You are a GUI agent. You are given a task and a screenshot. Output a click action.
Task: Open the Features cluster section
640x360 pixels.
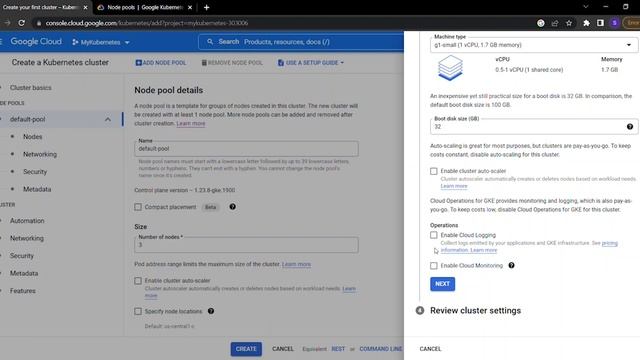pos(23,291)
